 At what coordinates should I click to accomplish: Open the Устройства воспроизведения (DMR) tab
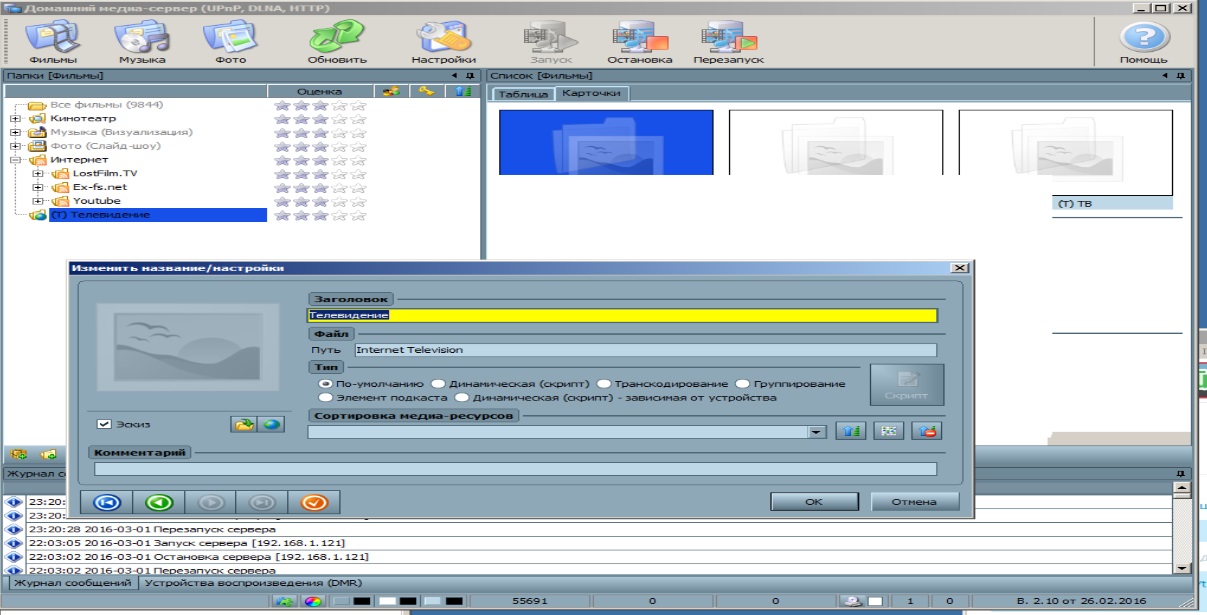pos(252,582)
